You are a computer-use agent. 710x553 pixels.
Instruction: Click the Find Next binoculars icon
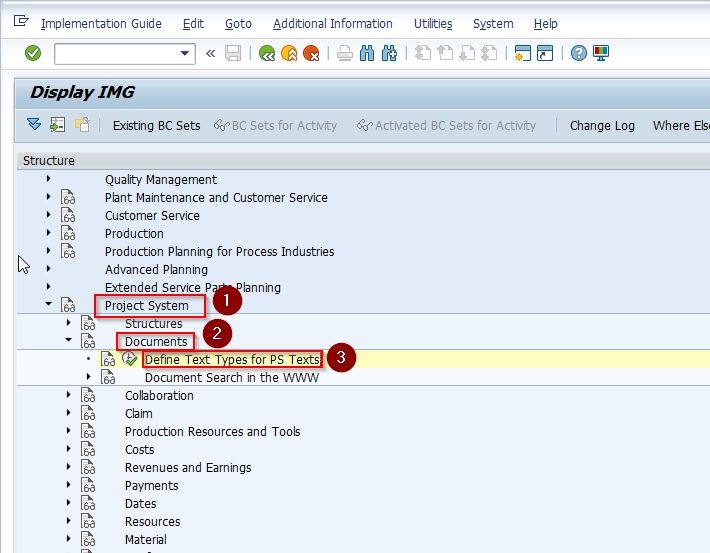[389, 53]
